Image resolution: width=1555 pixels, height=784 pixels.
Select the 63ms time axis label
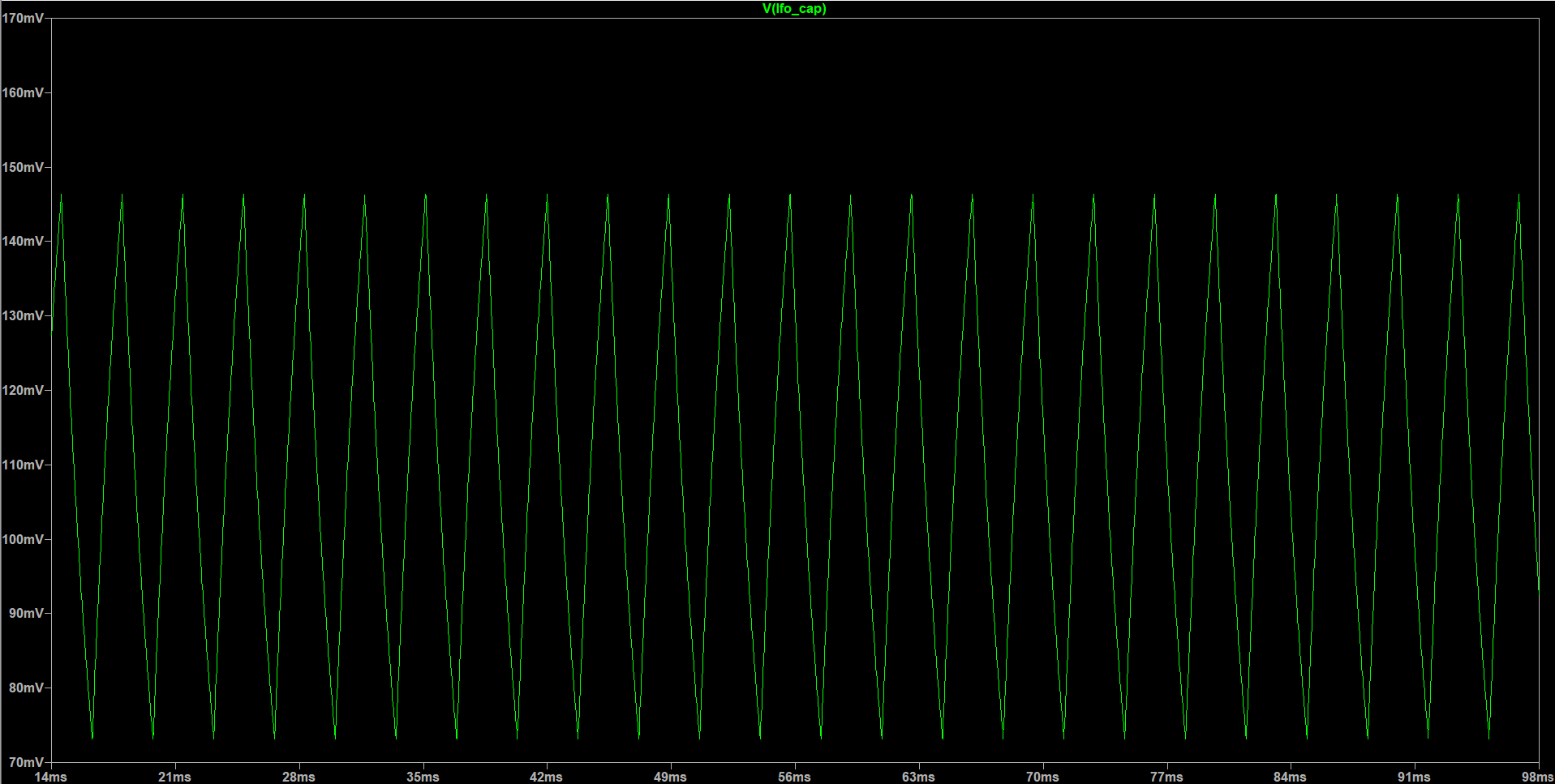[x=919, y=777]
